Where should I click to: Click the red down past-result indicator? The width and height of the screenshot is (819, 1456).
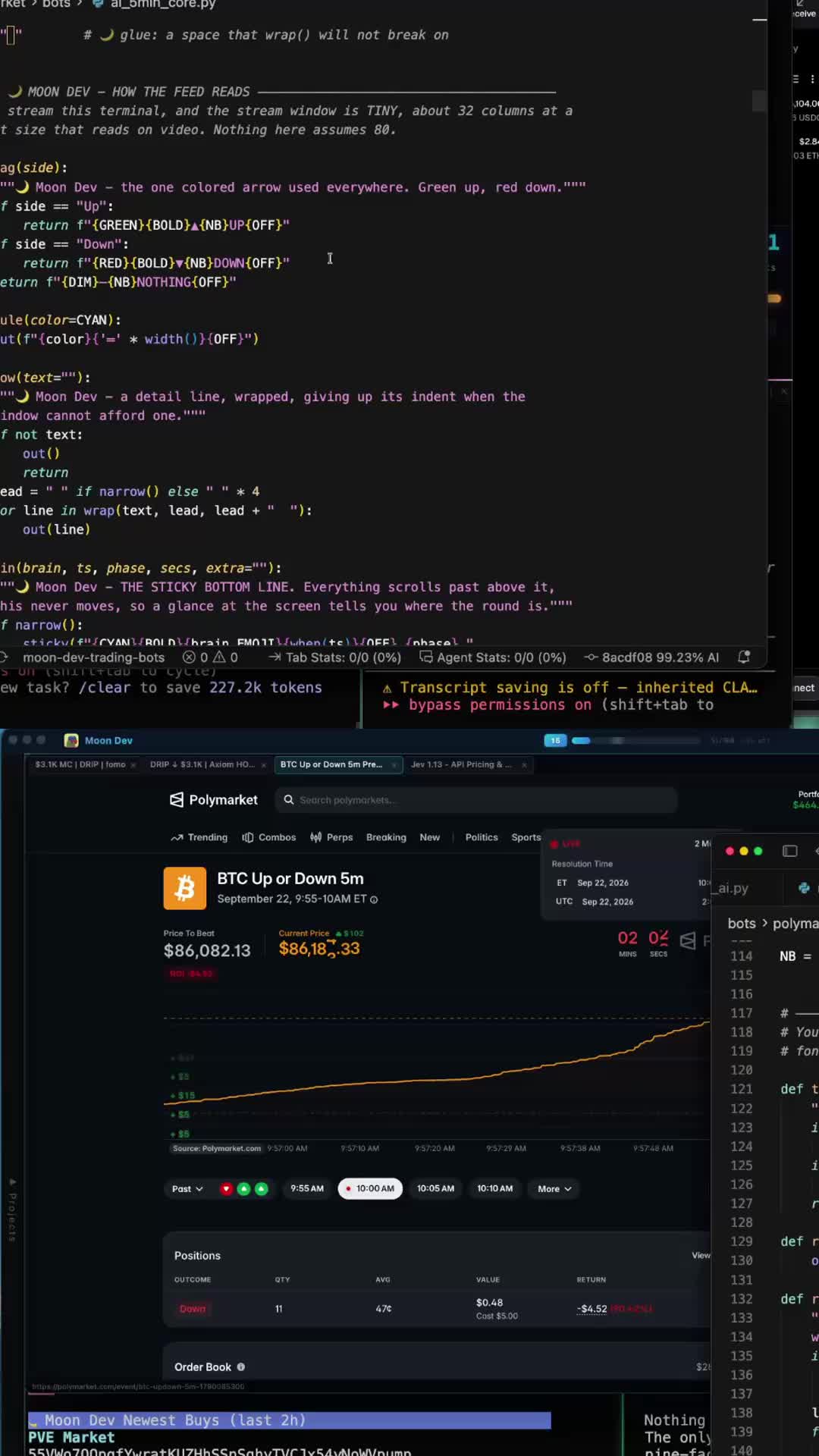(226, 1189)
